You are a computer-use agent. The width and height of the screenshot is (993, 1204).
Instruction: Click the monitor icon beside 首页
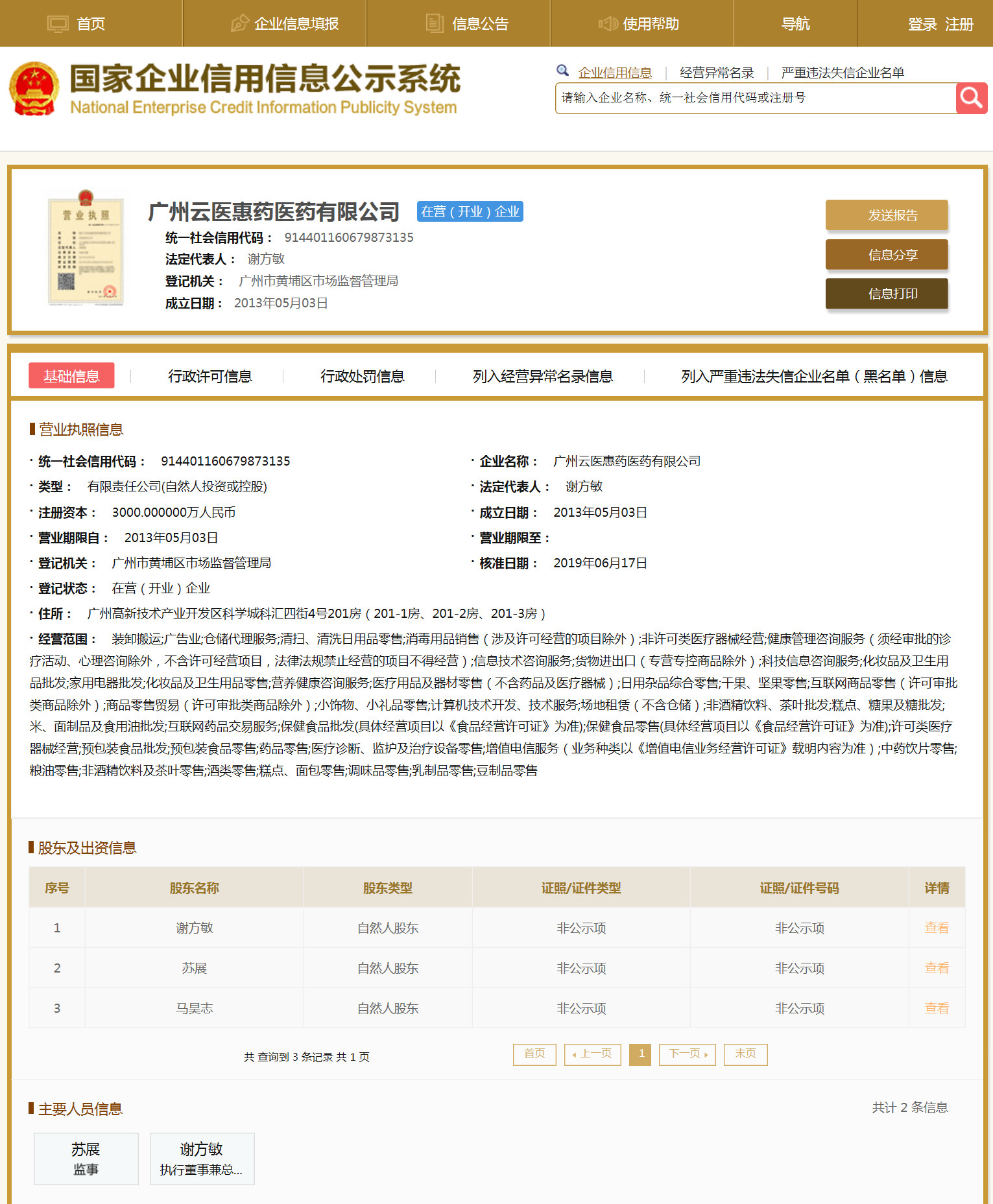click(x=58, y=24)
